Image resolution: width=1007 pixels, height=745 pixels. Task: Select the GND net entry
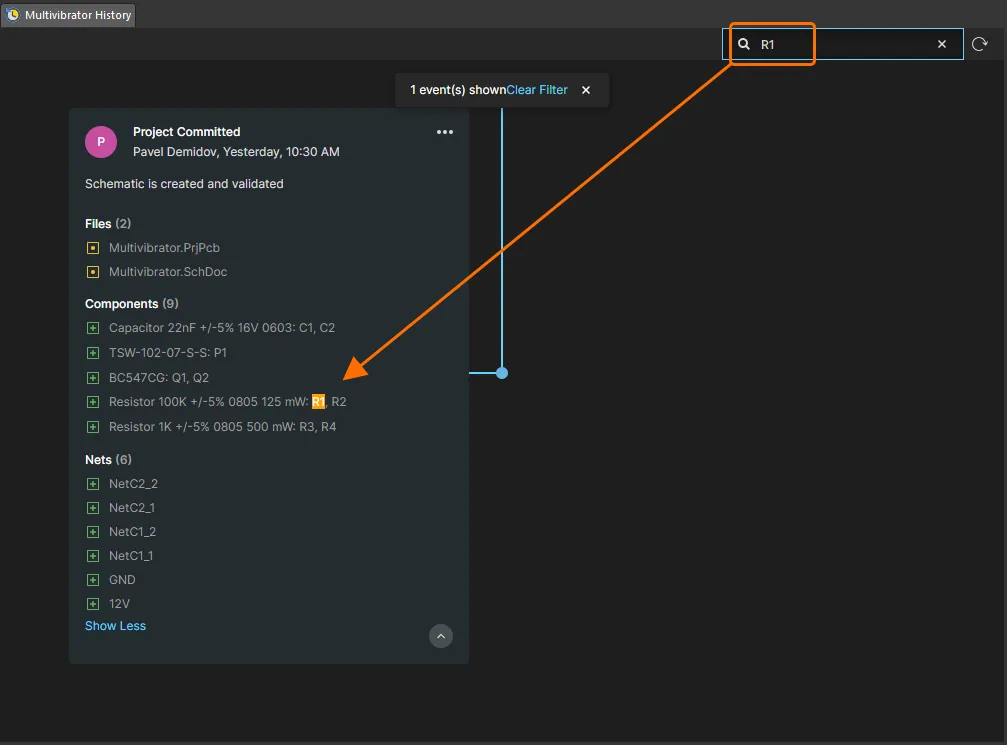tap(122, 579)
